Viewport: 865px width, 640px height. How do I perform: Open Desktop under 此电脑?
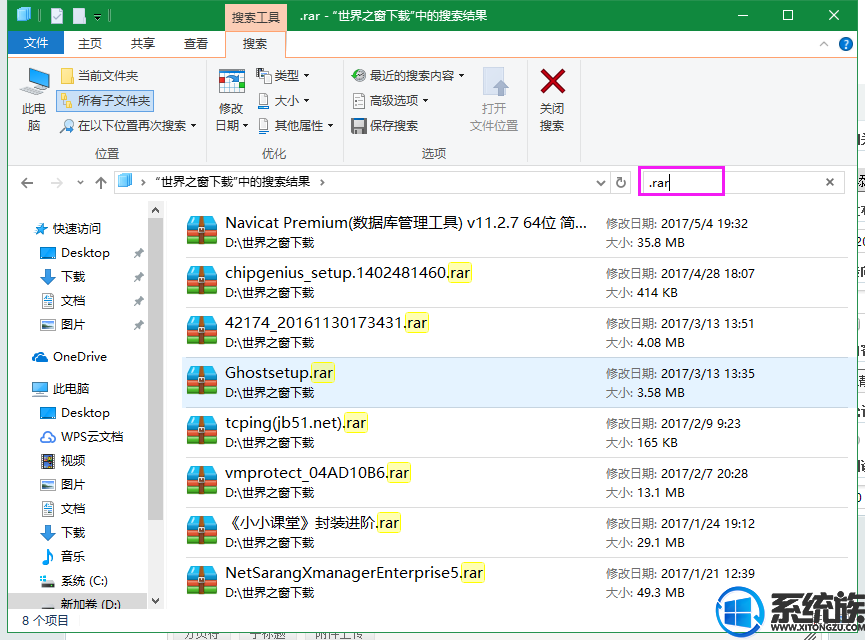[x=75, y=413]
